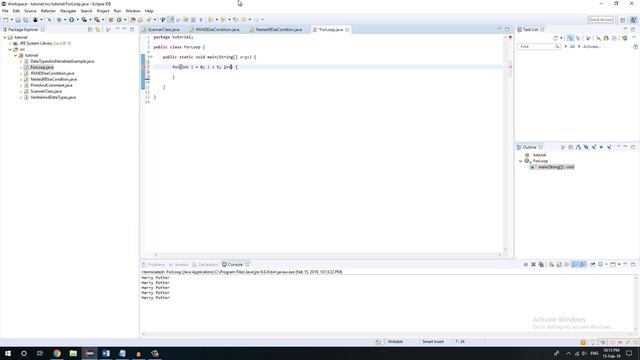This screenshot has height=360, width=640.
Task: Click the Activate link in Task List
Action: [x=591, y=47]
